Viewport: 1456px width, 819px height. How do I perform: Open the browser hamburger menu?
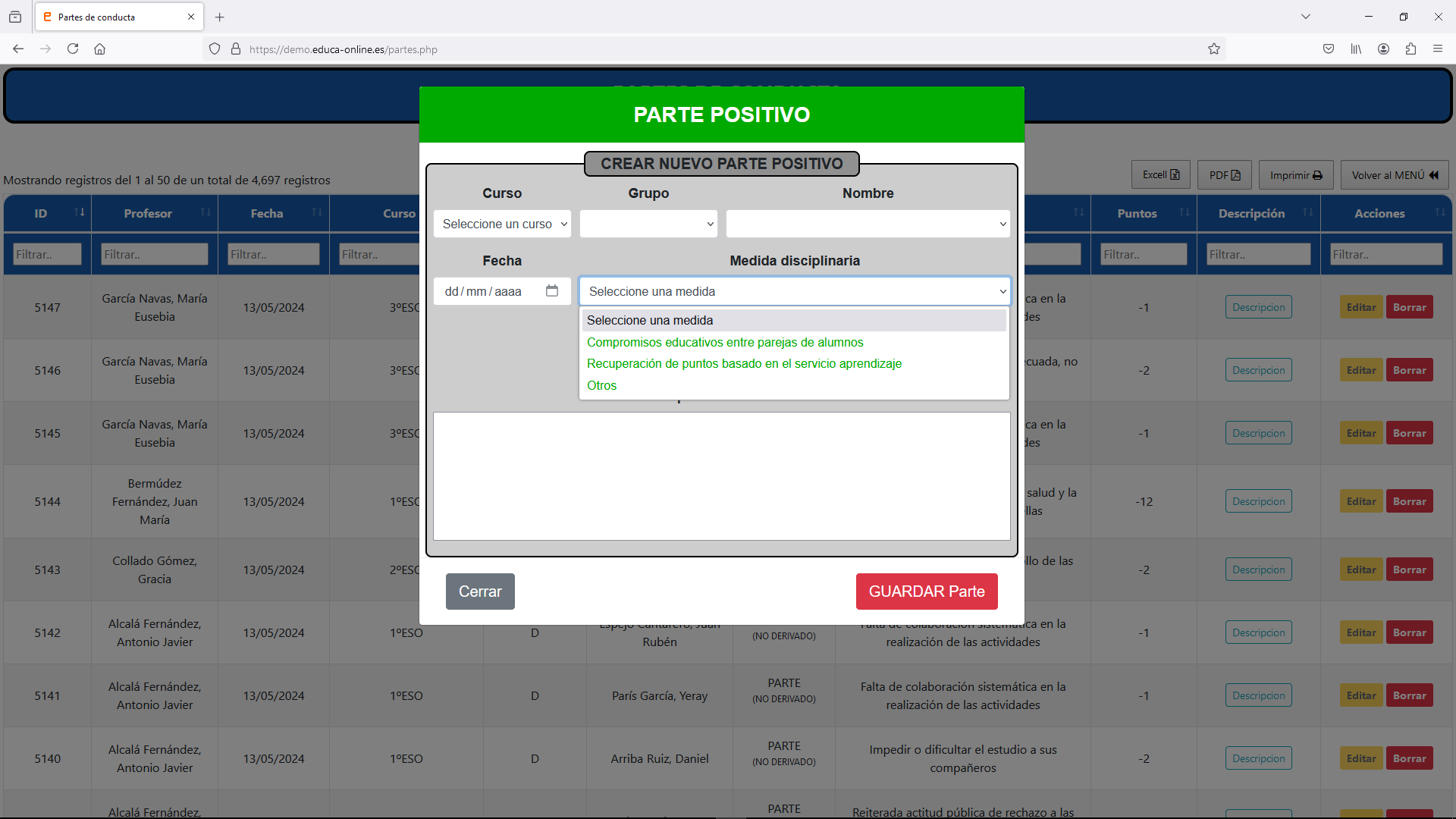(x=1438, y=49)
